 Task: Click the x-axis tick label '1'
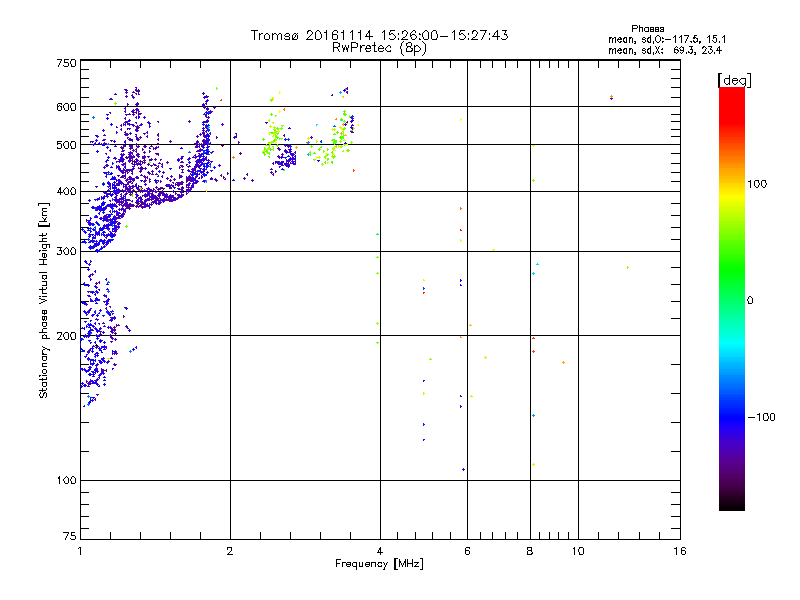[80, 551]
